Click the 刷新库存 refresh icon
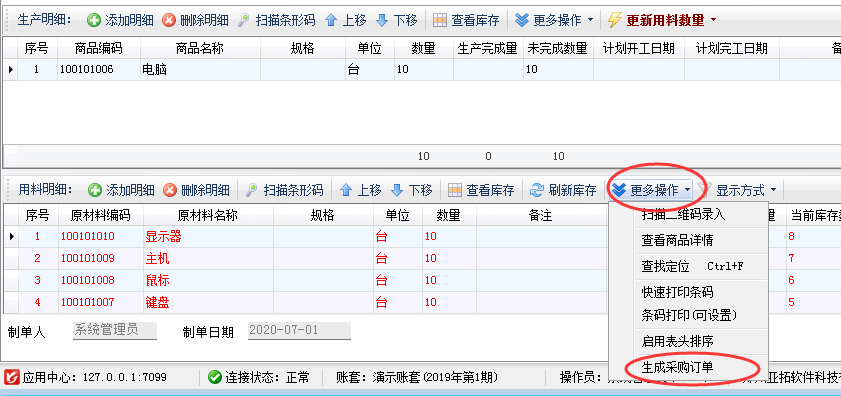Viewport: 841px width, 396px height. coord(537,190)
